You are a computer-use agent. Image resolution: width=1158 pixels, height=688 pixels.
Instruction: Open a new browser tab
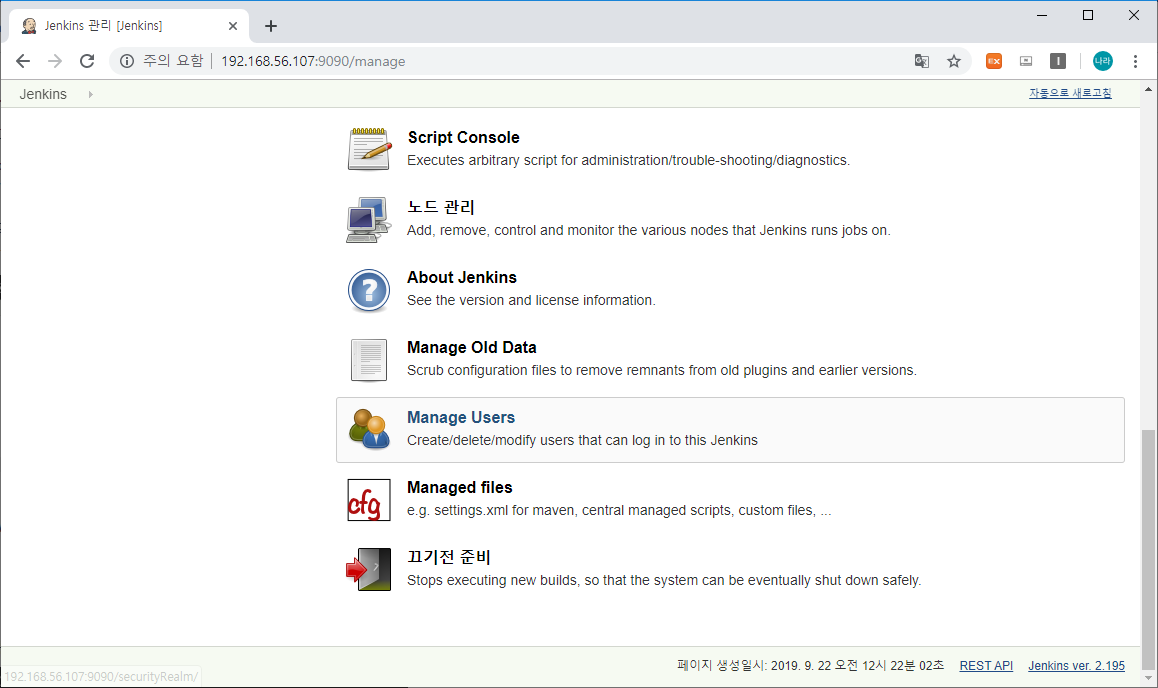[x=271, y=26]
